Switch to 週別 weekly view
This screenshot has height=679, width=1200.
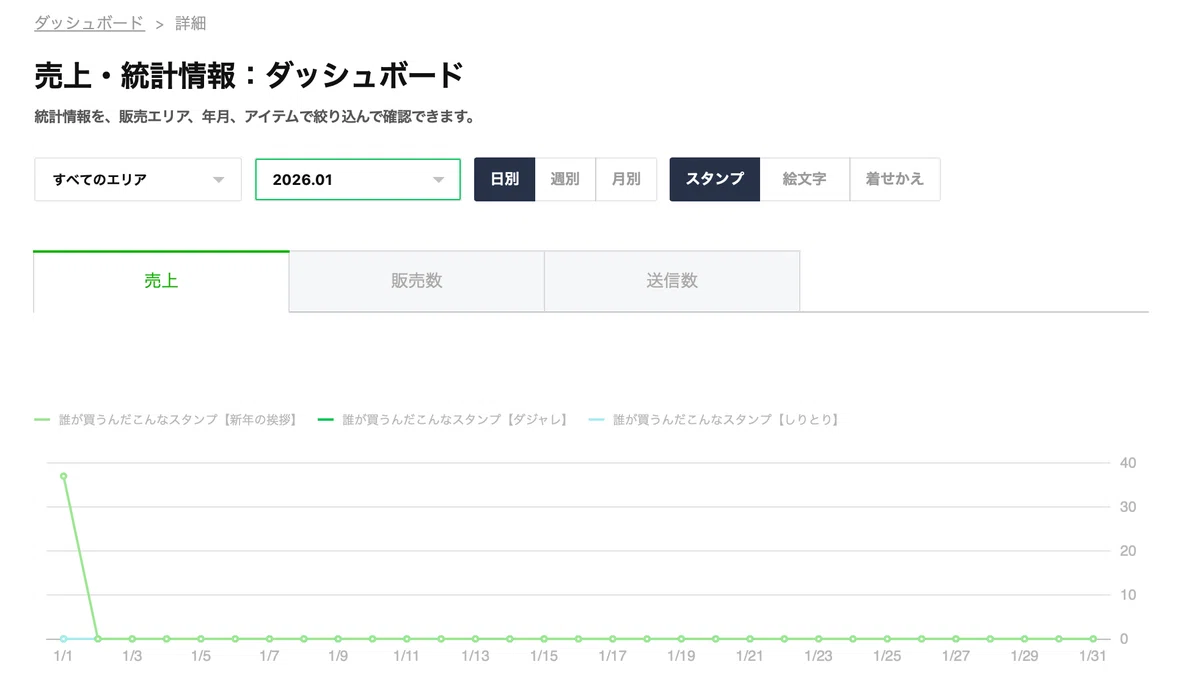pyautogui.click(x=566, y=179)
